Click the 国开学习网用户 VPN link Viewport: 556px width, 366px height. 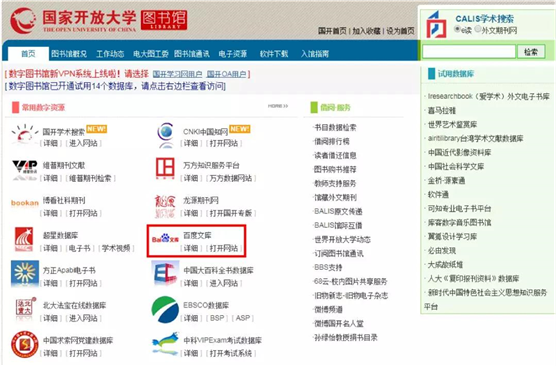[x=177, y=74]
